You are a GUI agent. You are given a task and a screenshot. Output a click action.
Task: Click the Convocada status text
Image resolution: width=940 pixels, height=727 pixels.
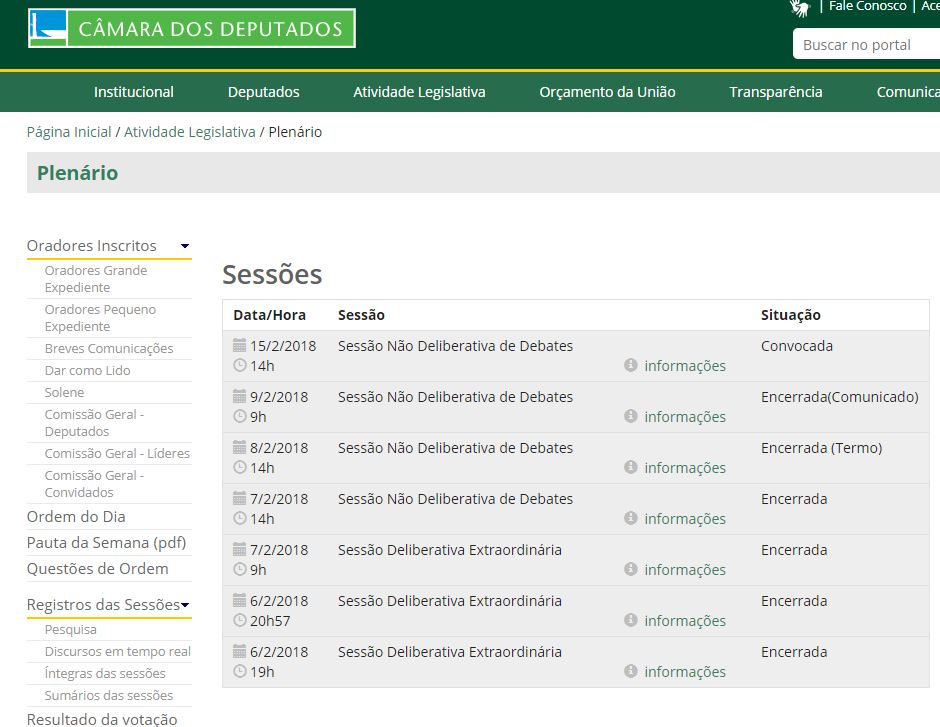[x=797, y=346]
